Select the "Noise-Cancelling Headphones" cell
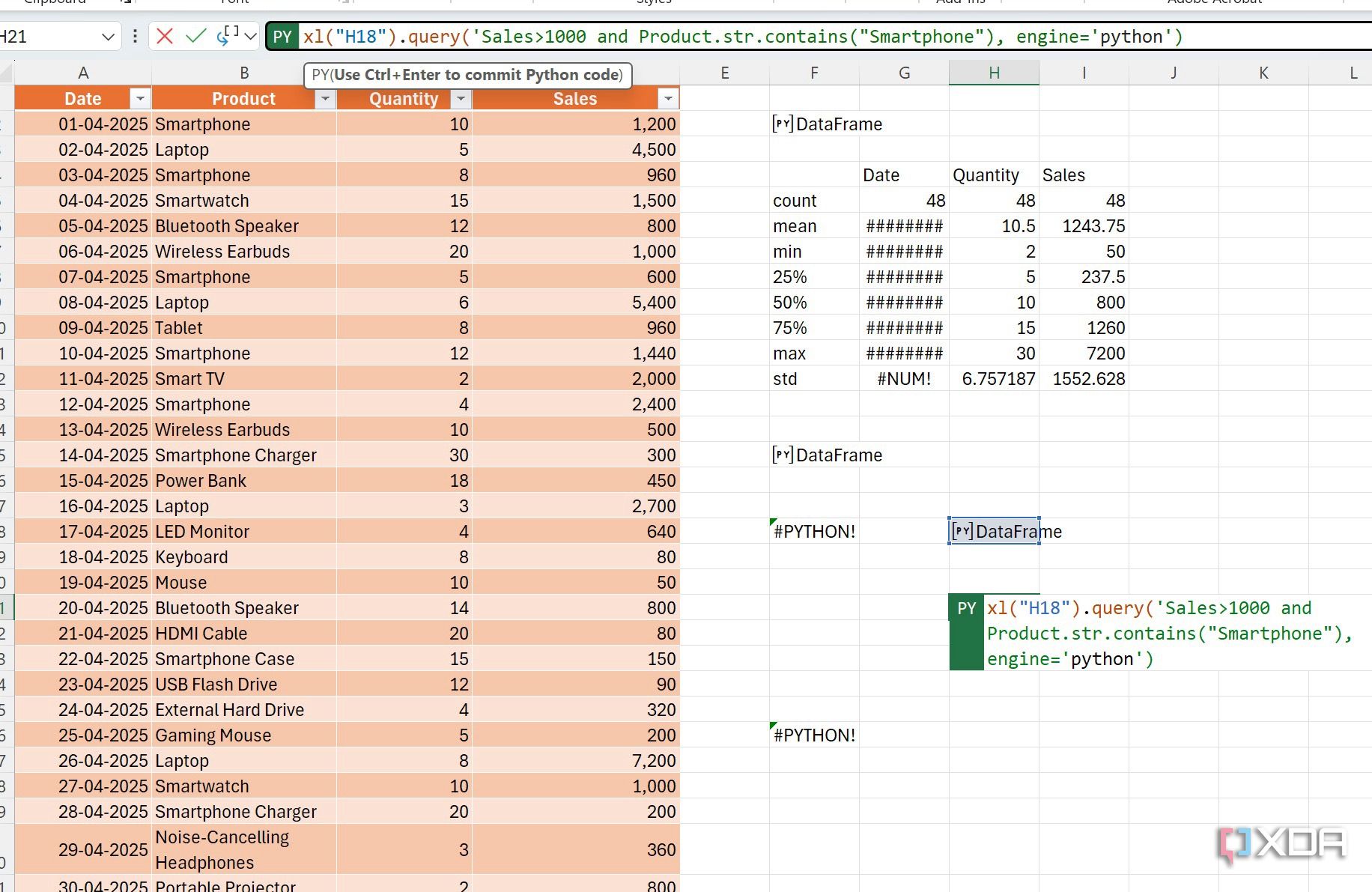Viewport: 1372px width, 892px height. [x=244, y=849]
